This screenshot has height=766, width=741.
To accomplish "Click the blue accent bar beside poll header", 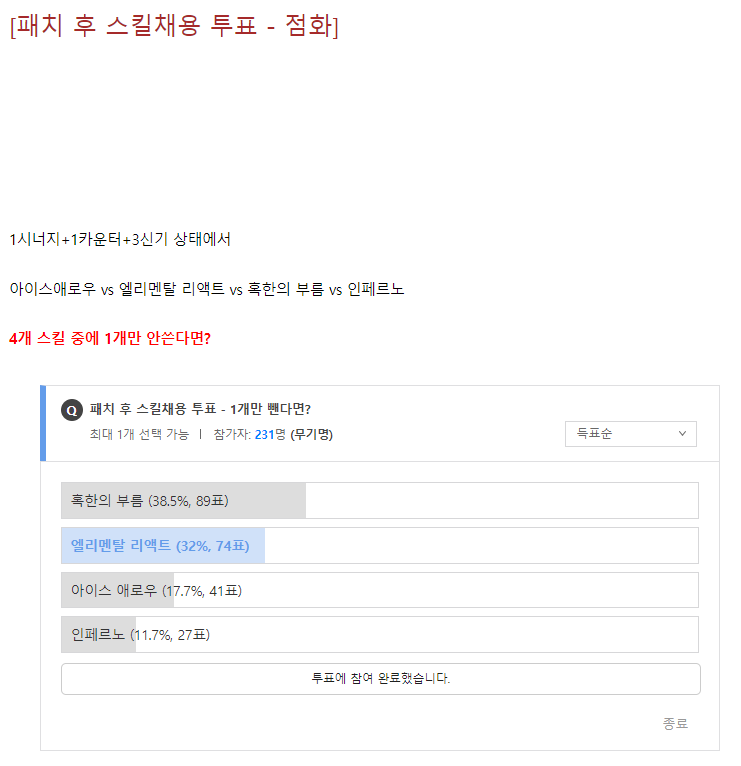I will coord(43,423).
